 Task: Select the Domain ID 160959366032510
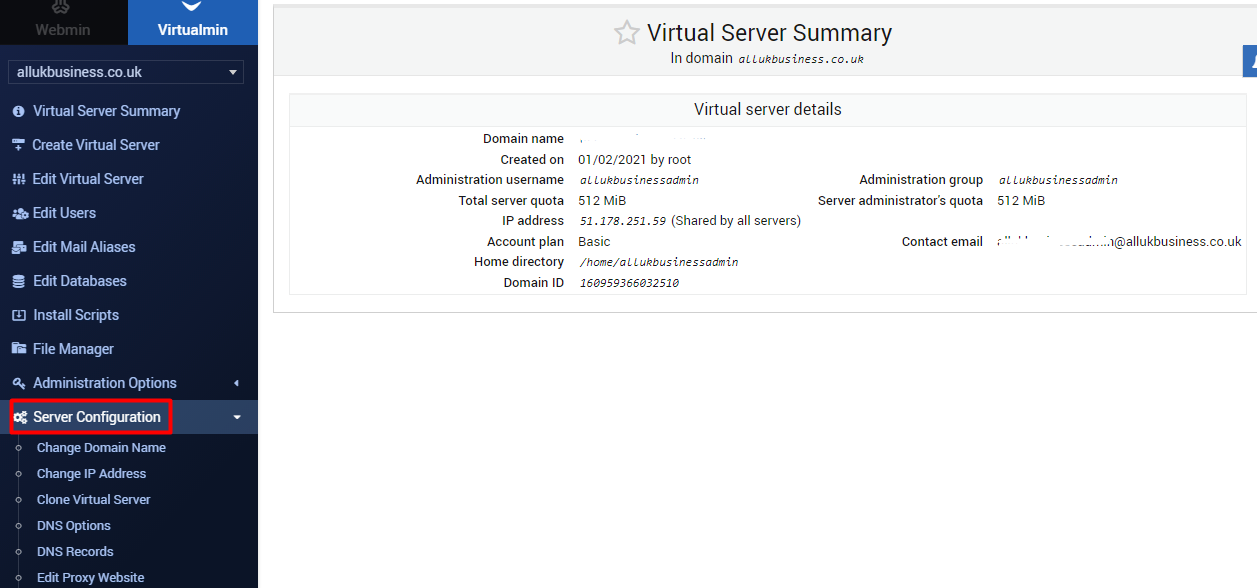629,283
